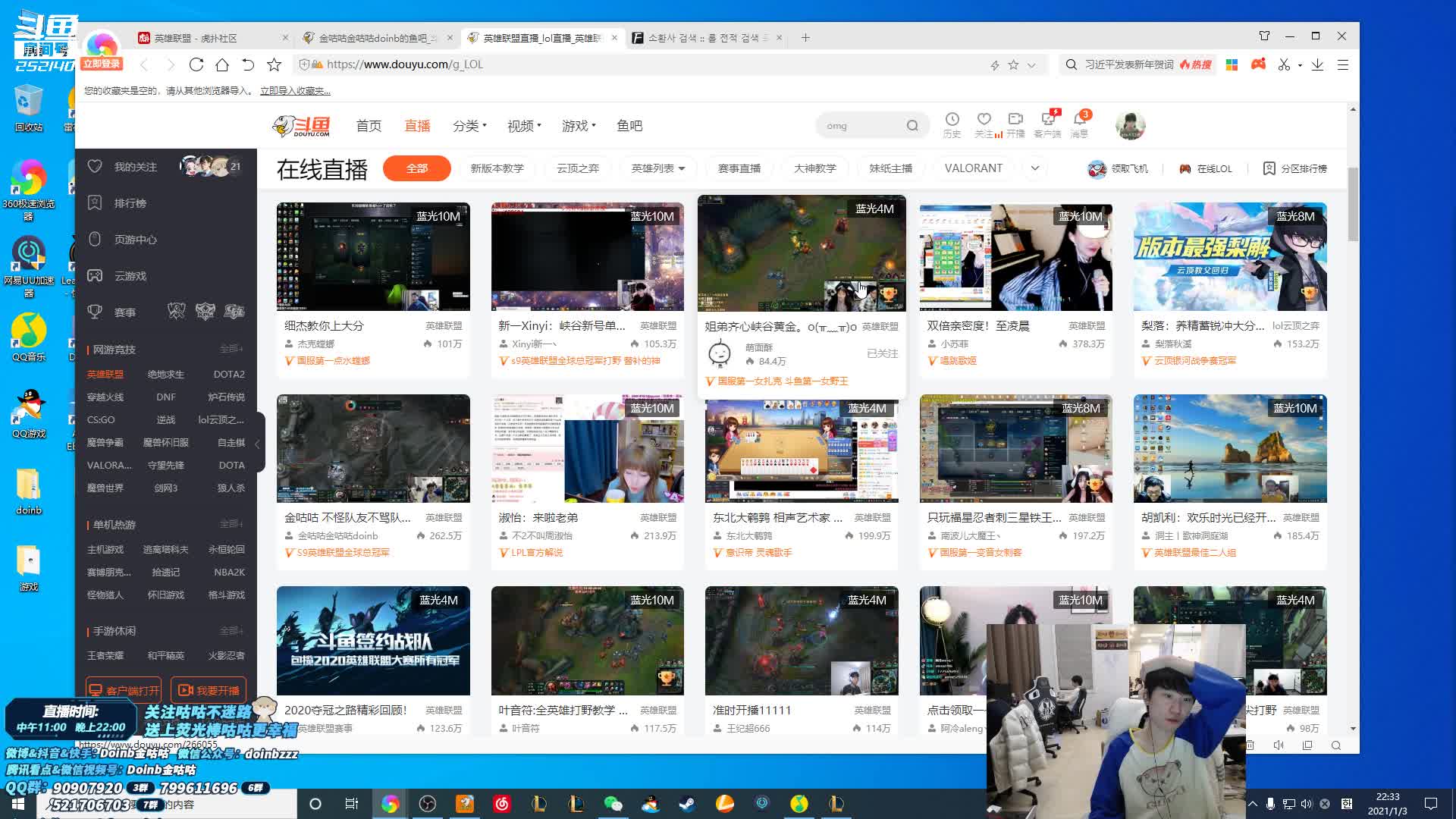1456x819 pixels.
Task: Open the 双倍亲密度！至凌晨 stream thumbnail
Action: (x=1016, y=256)
